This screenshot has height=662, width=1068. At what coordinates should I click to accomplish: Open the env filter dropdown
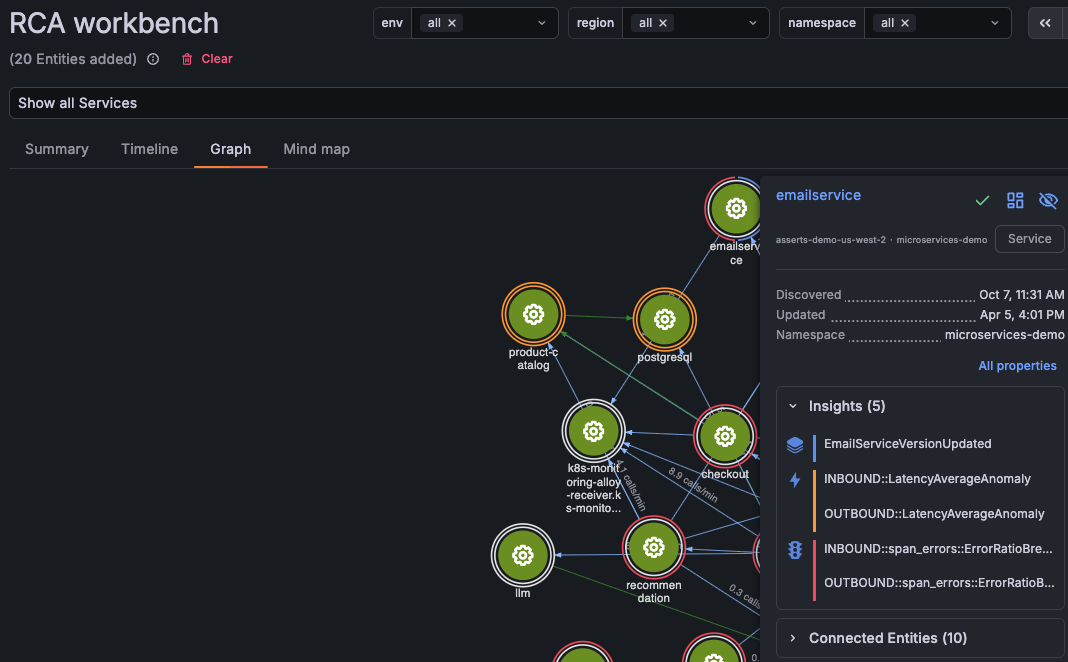[541, 22]
